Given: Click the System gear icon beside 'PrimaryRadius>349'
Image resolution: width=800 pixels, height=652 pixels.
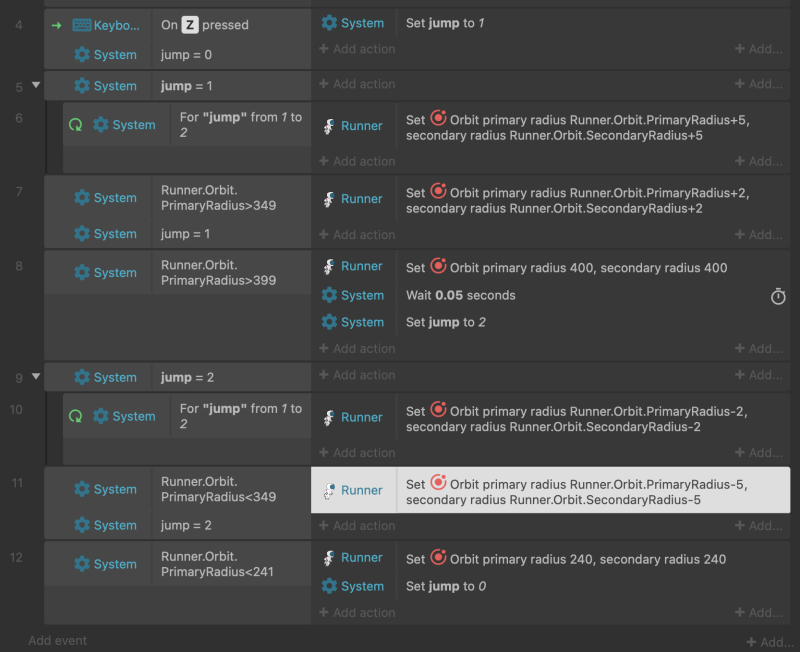Looking at the screenshot, I should (82, 197).
